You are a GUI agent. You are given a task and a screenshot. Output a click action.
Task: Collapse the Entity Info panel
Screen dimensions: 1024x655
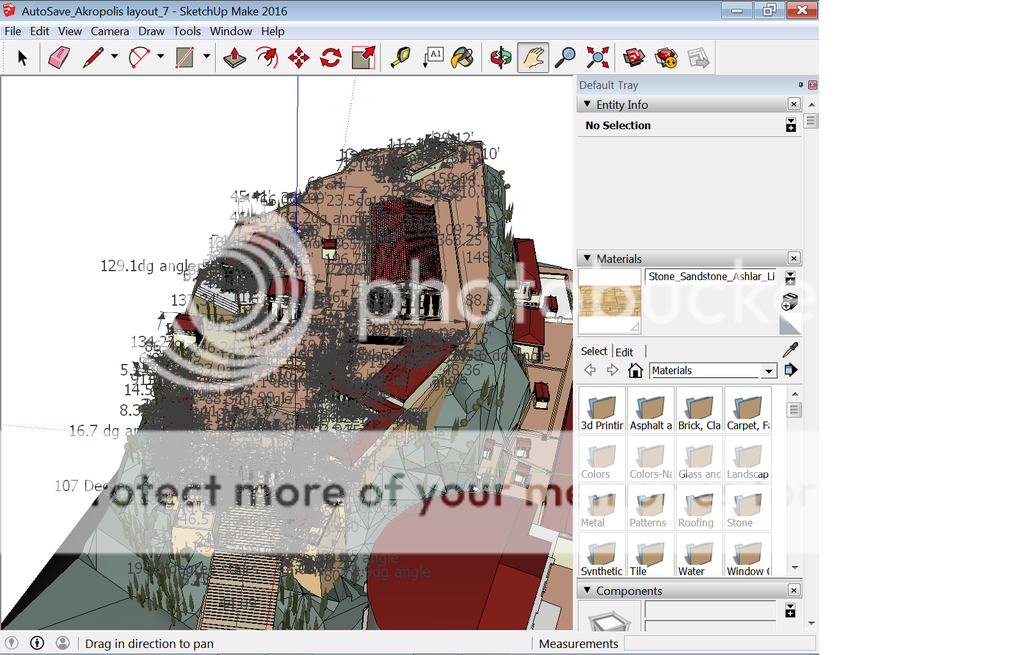587,104
